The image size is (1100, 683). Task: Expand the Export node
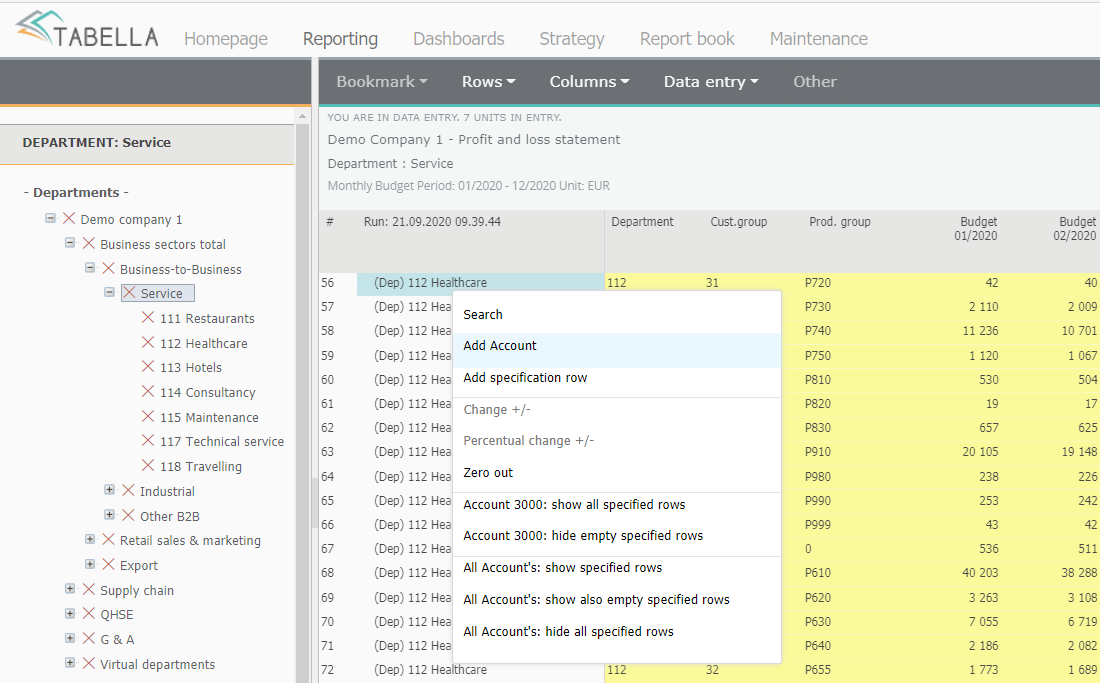coord(90,564)
